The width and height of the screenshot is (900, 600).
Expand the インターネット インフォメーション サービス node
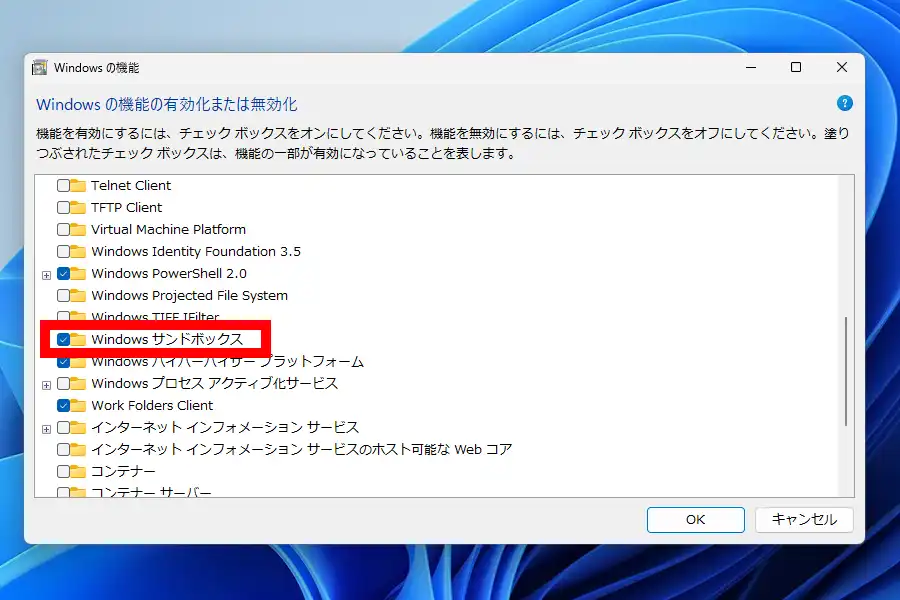coord(46,429)
